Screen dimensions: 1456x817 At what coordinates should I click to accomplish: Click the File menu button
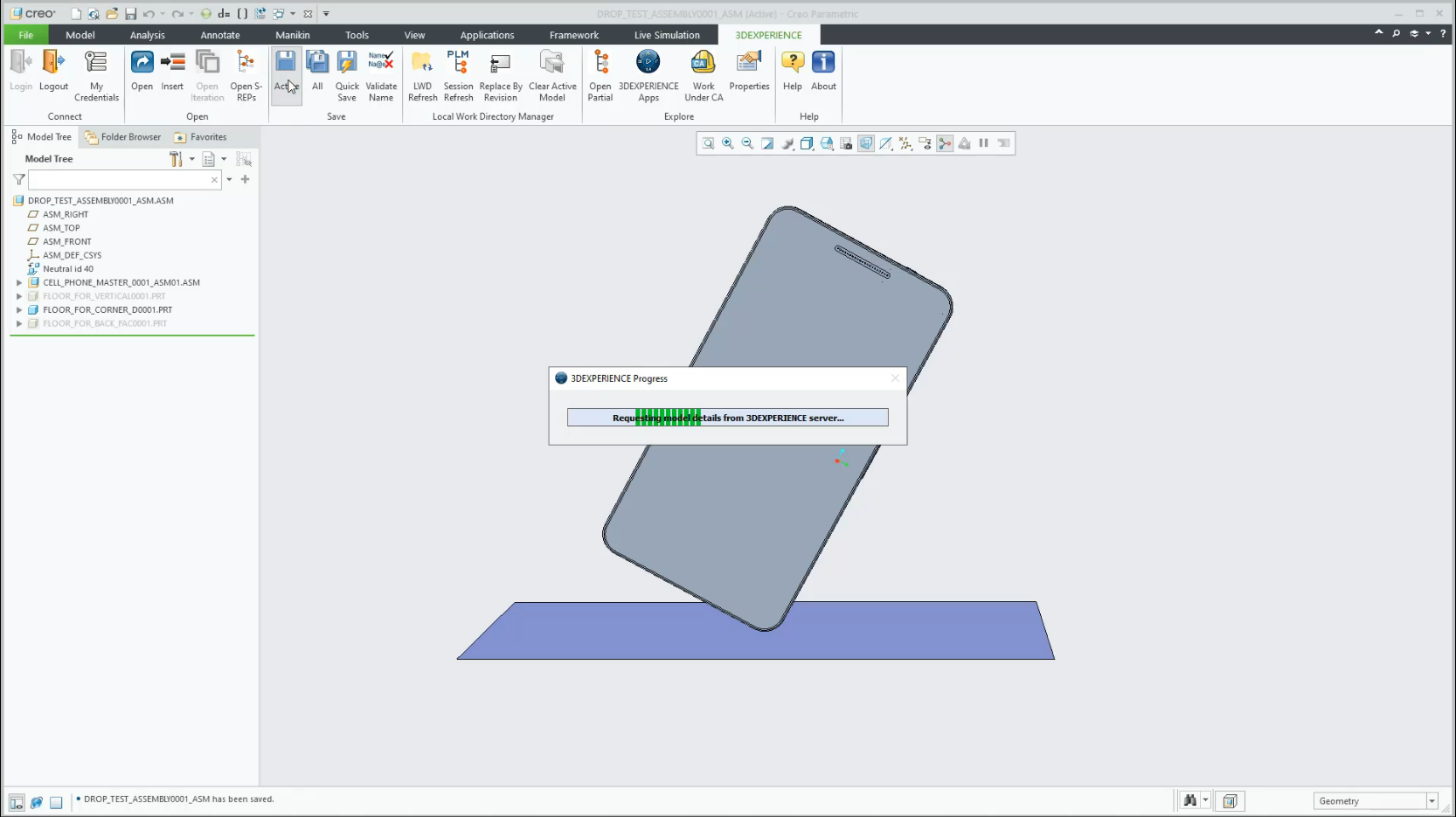pyautogui.click(x=26, y=35)
